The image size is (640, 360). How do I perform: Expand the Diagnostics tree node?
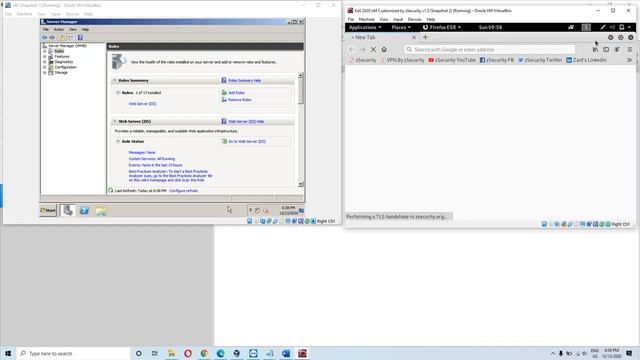(x=44, y=62)
